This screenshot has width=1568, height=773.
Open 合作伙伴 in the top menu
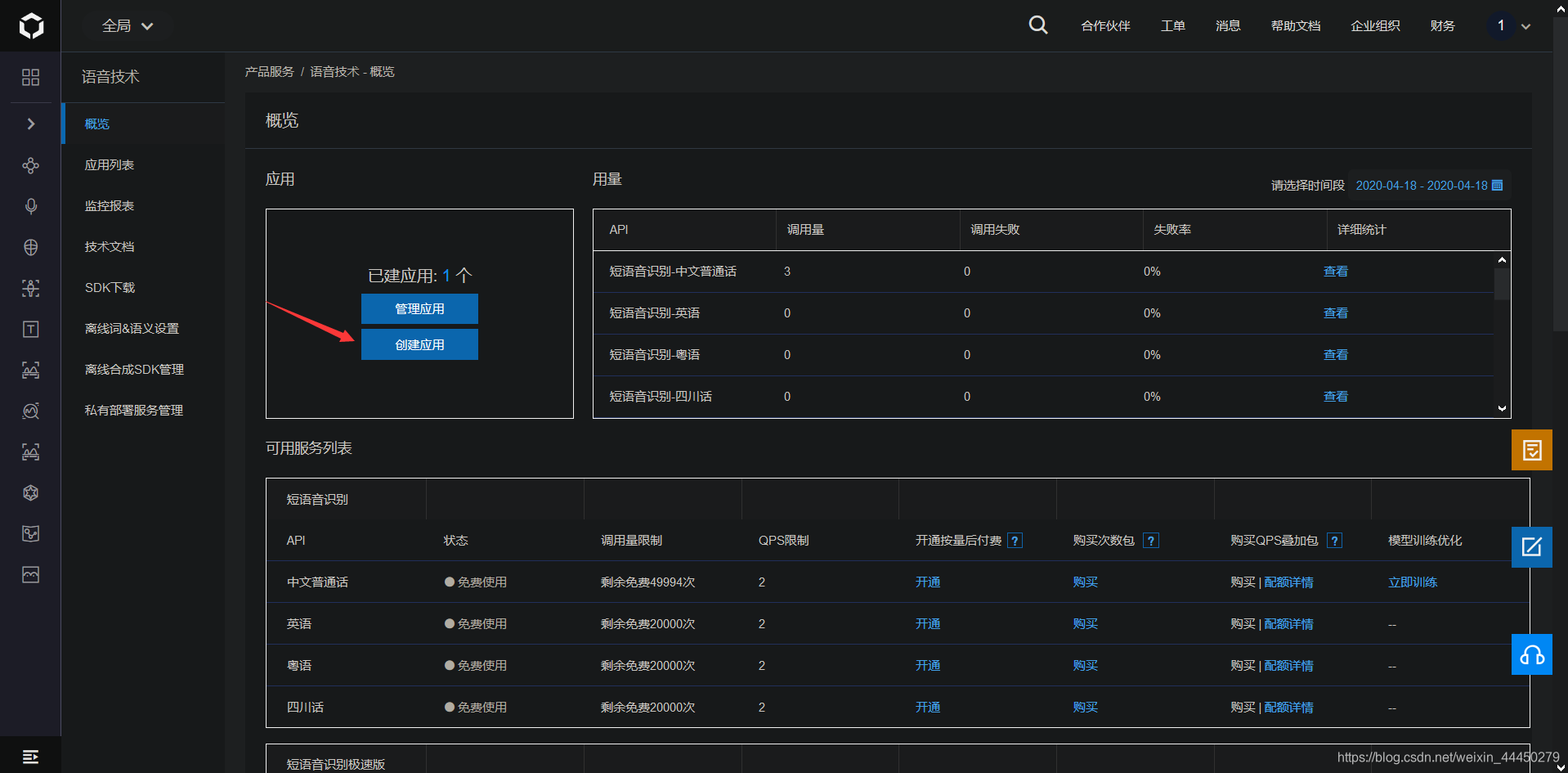click(x=1105, y=25)
